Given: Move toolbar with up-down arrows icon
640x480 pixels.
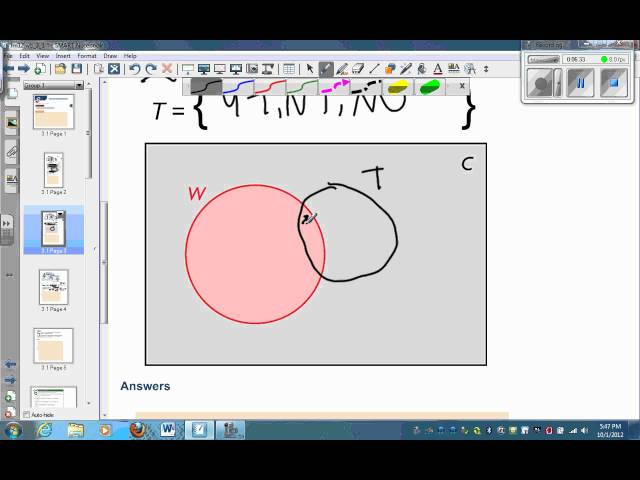Looking at the screenshot, I should 486,69.
